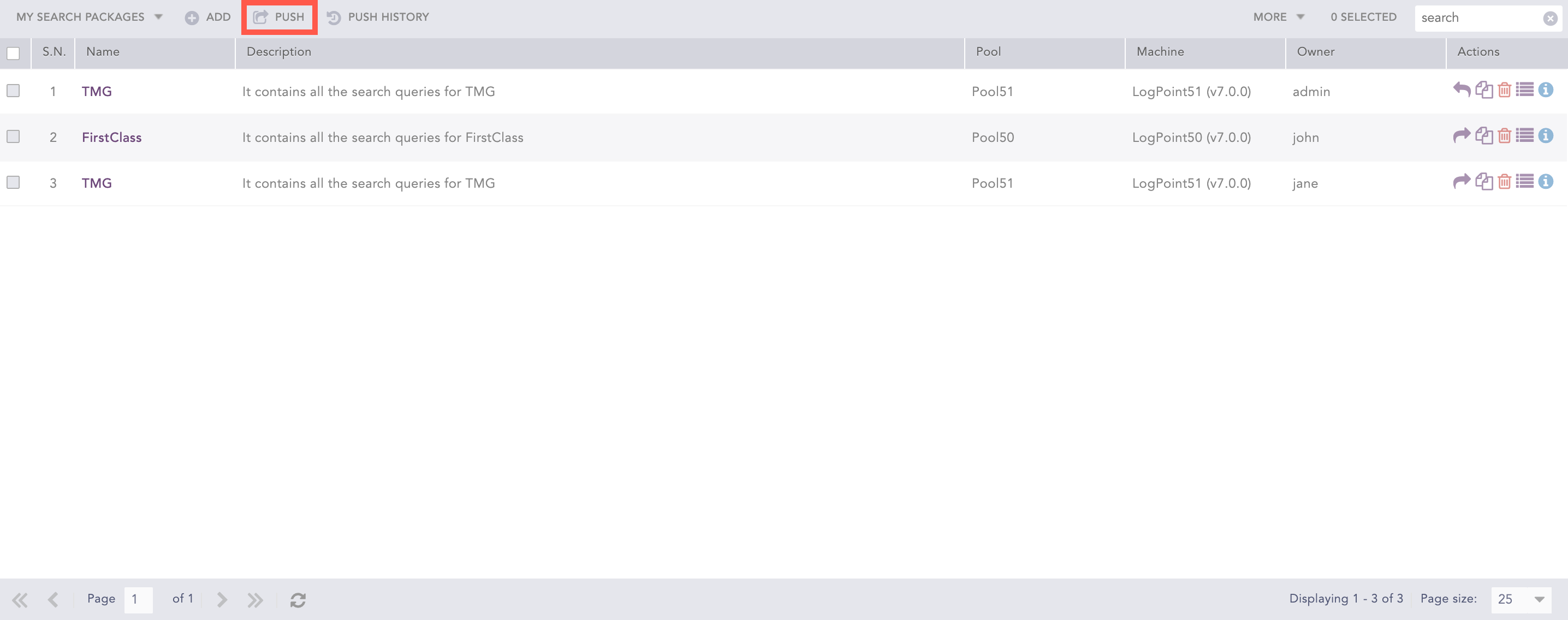Tick the checkbox for the FirstClass row

[x=14, y=136]
